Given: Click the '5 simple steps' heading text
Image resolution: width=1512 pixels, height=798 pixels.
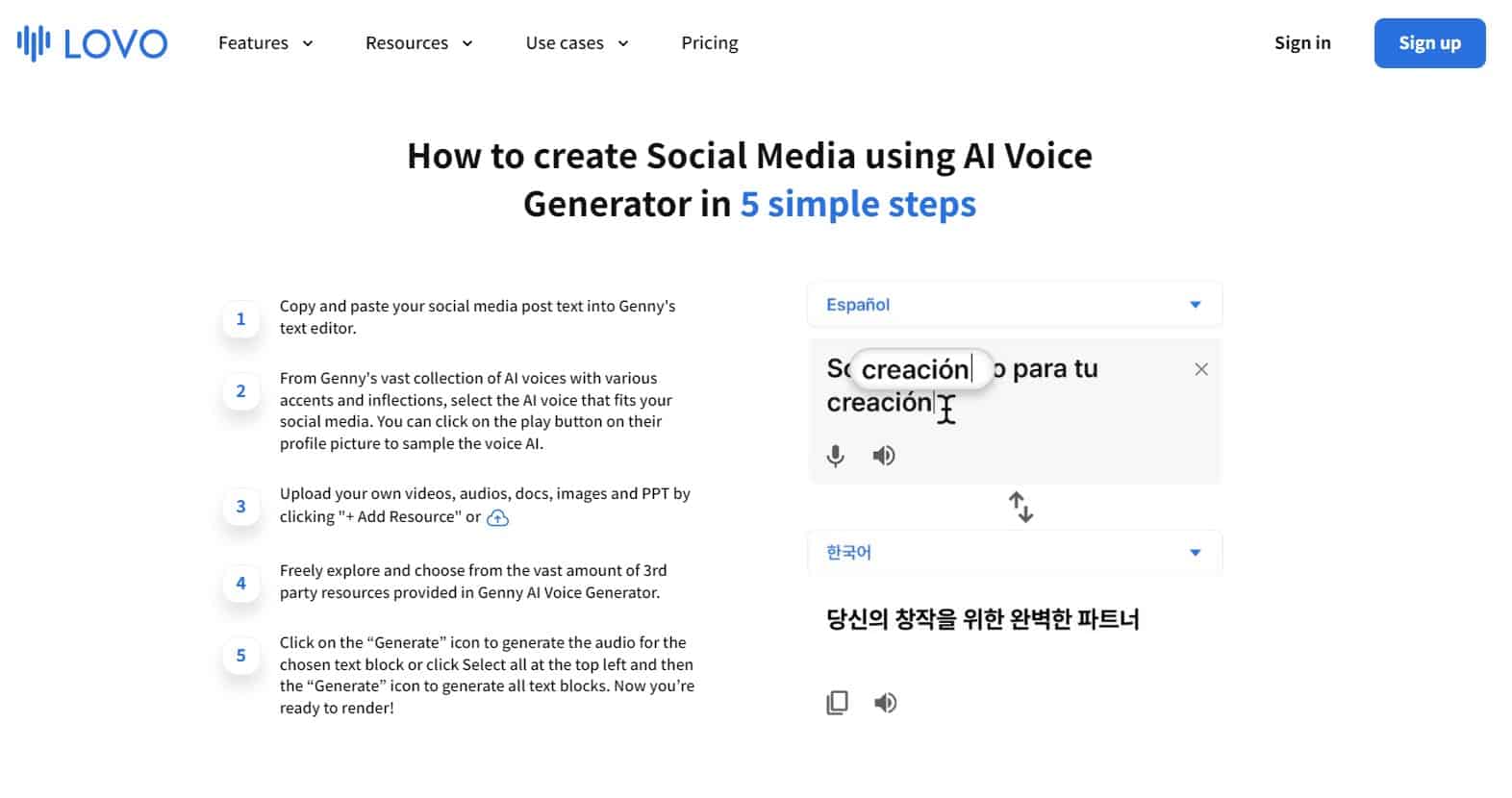Looking at the screenshot, I should click(858, 204).
